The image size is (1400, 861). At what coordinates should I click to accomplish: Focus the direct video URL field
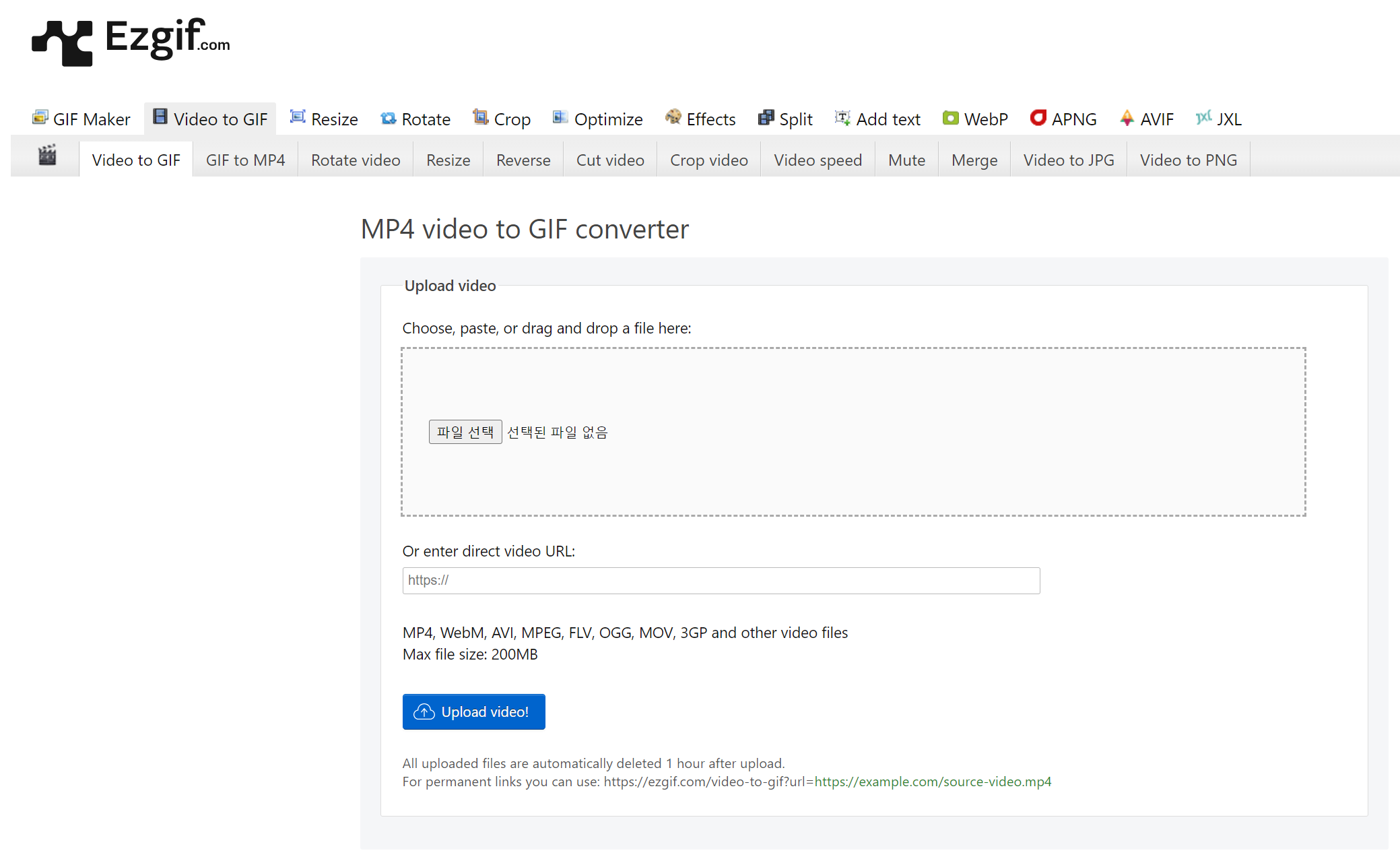(721, 580)
